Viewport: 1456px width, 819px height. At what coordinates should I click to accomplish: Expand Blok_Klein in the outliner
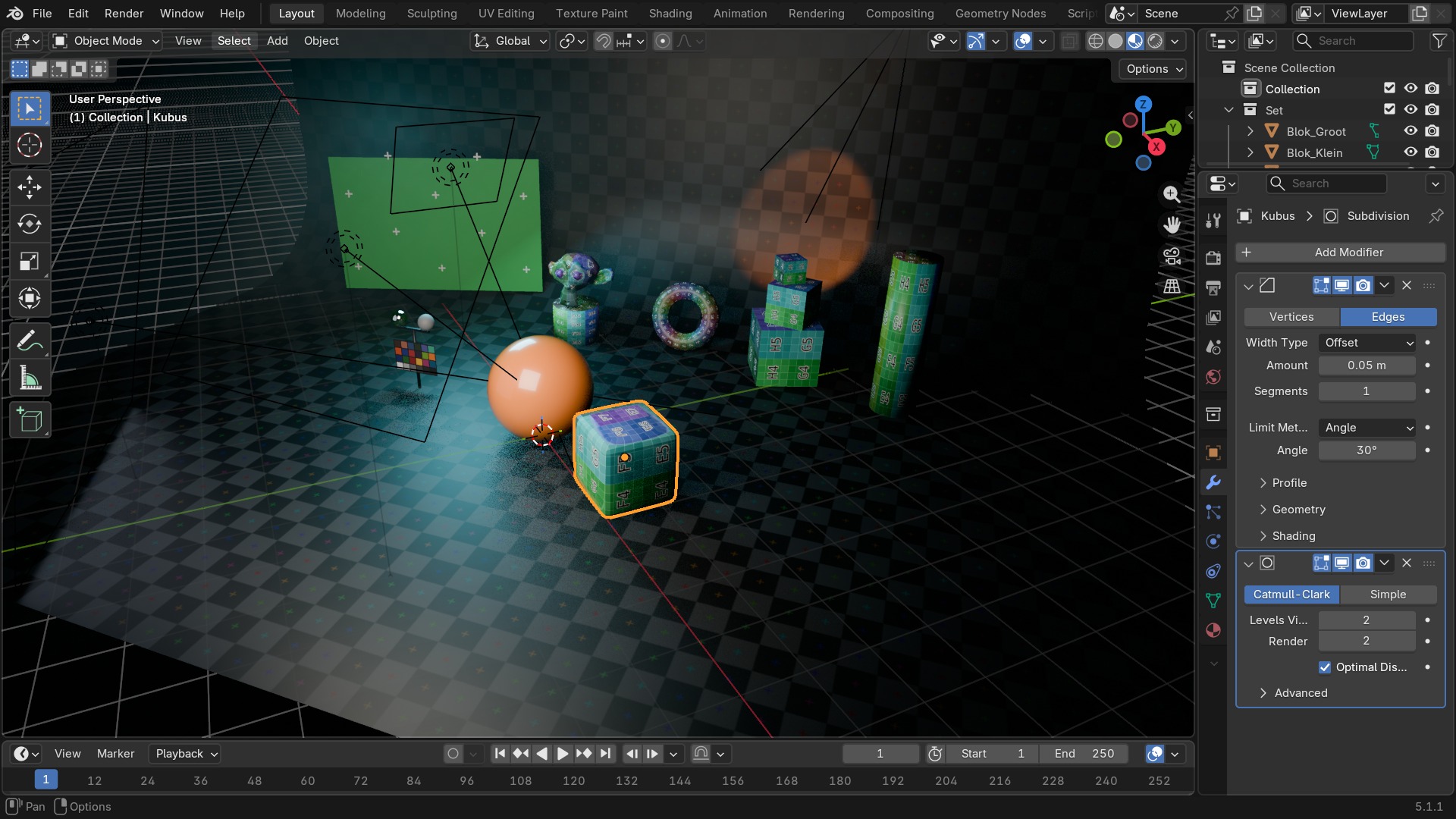pyautogui.click(x=1250, y=152)
